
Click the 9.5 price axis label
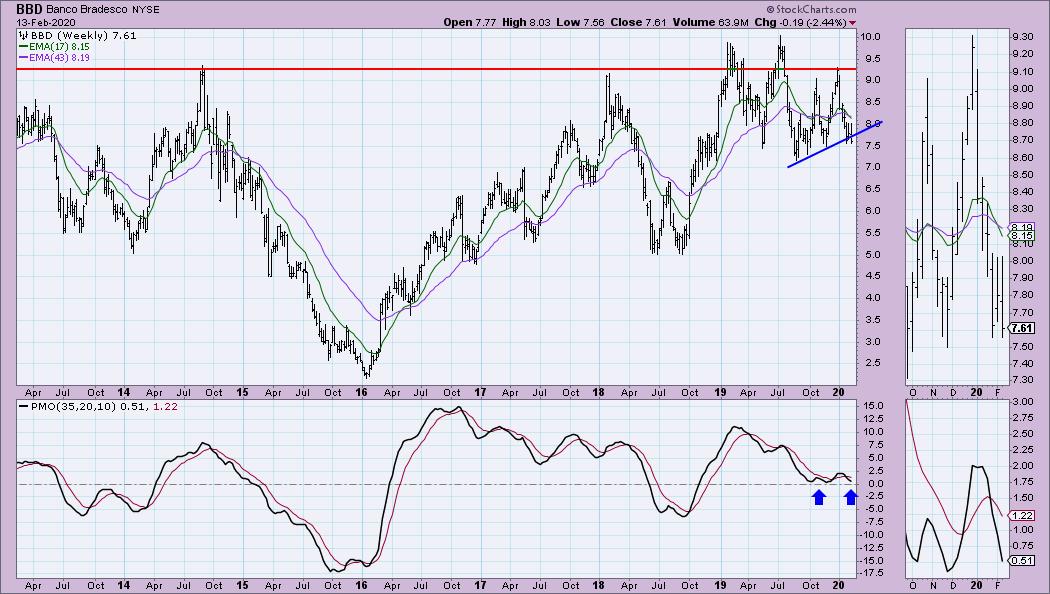pos(871,58)
